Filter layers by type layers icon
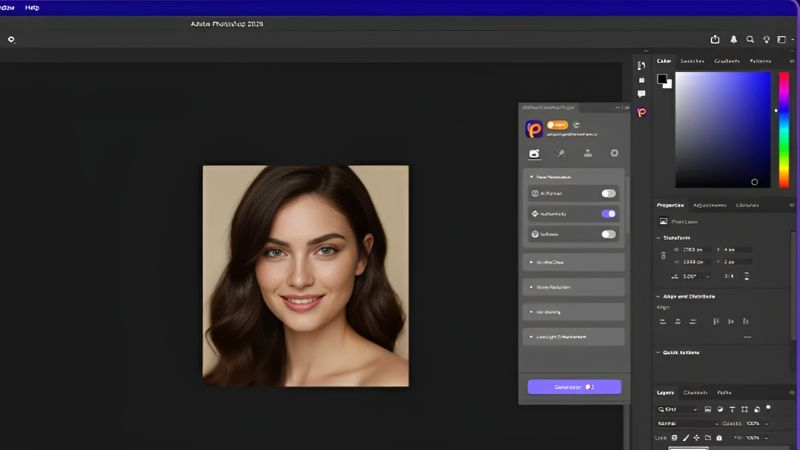This screenshot has height=450, width=800. click(x=732, y=409)
